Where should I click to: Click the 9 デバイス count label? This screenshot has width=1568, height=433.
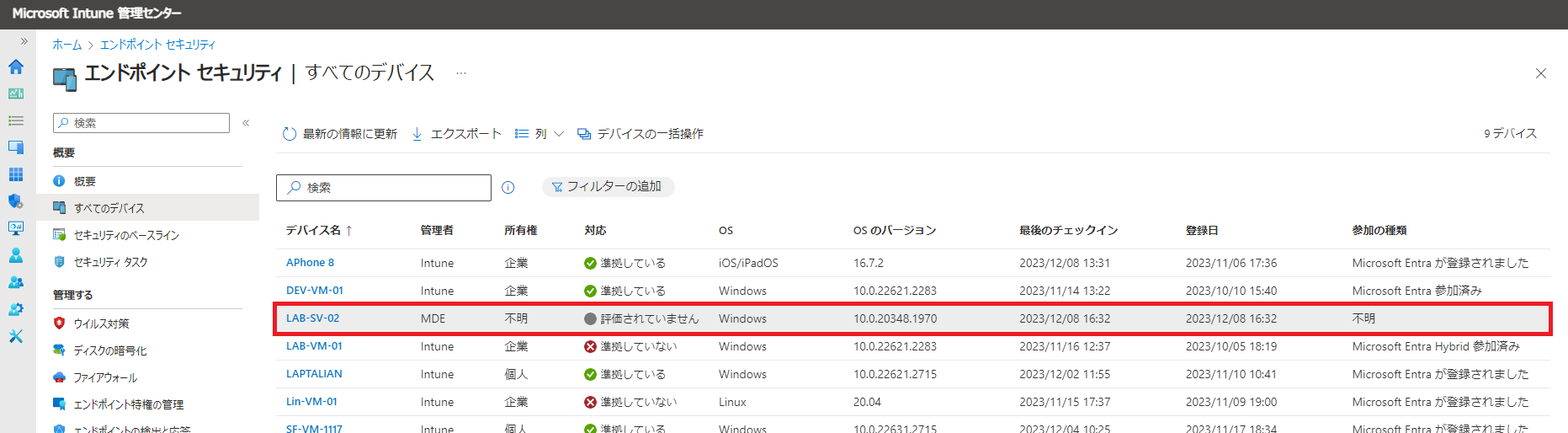[x=1510, y=134]
